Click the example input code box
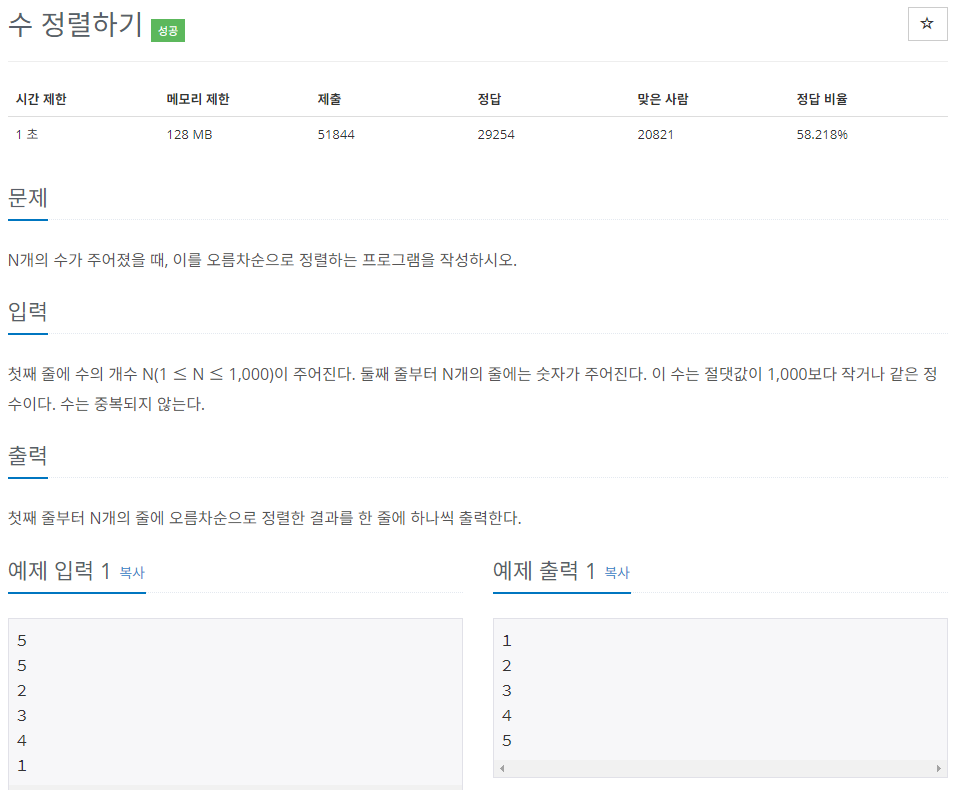This screenshot has height=790, width=969. point(235,703)
